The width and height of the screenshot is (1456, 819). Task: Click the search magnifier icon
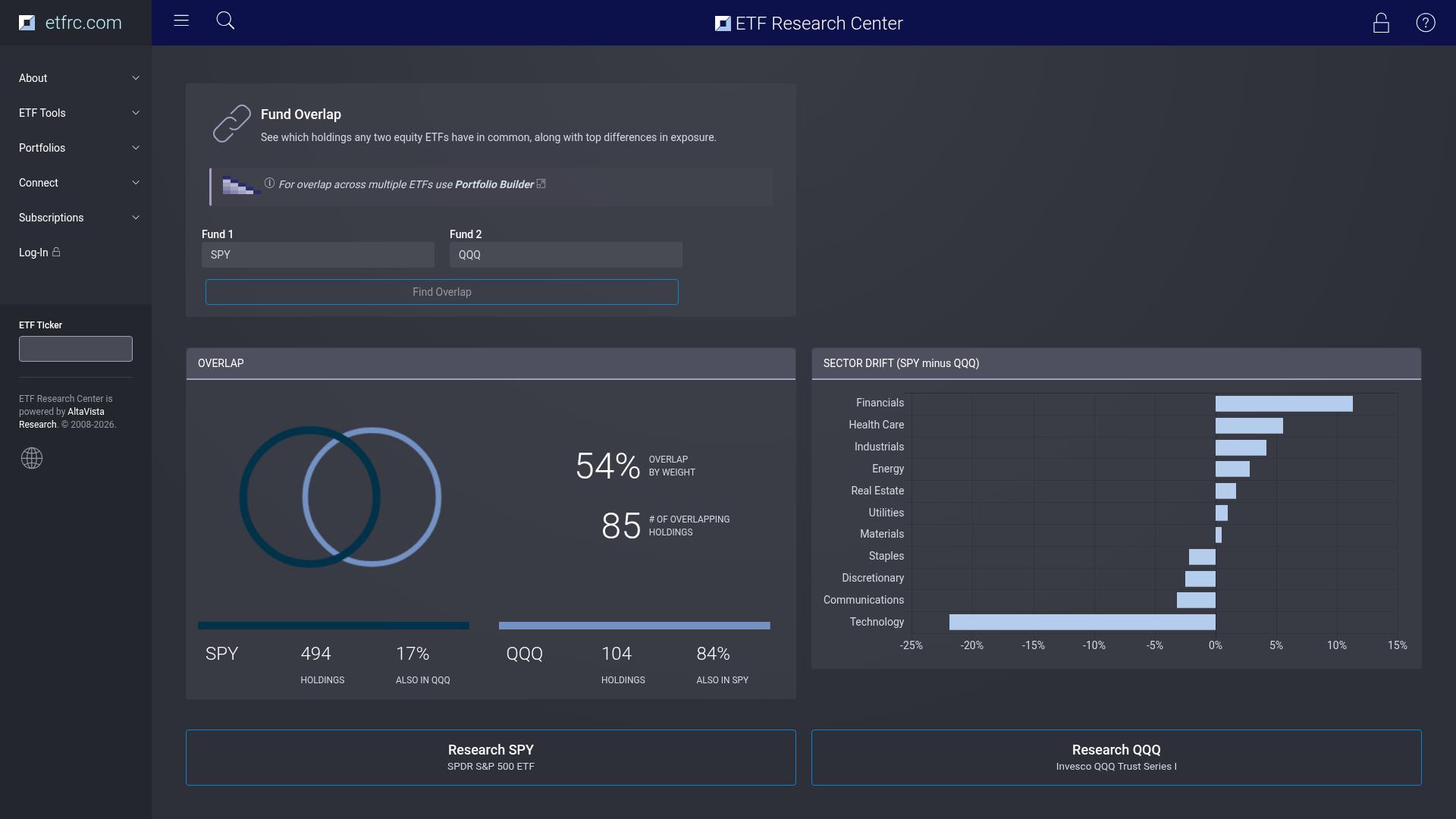(x=225, y=20)
